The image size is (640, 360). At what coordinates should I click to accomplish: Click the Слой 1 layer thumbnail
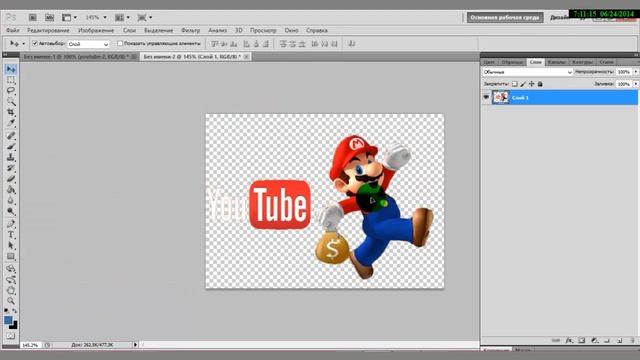click(501, 97)
